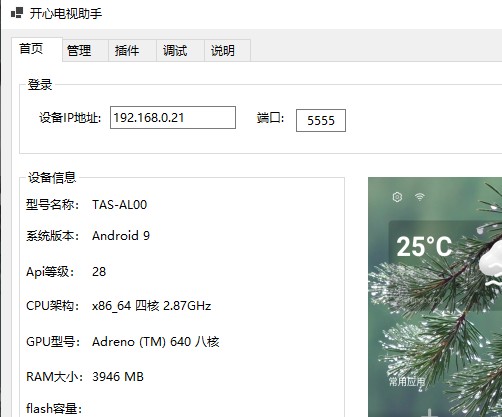Click the 端口 label
Image resolution: width=502 pixels, height=417 pixels.
pyautogui.click(x=270, y=118)
